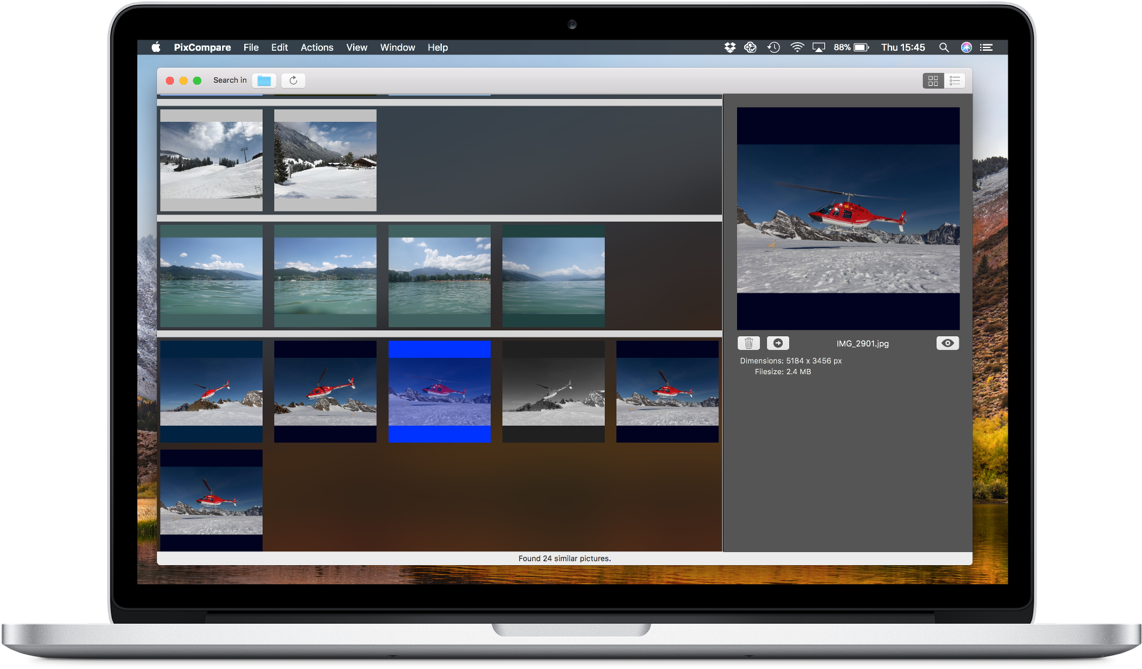Click the refresh comparison icon
The image size is (1142, 669).
pos(293,80)
